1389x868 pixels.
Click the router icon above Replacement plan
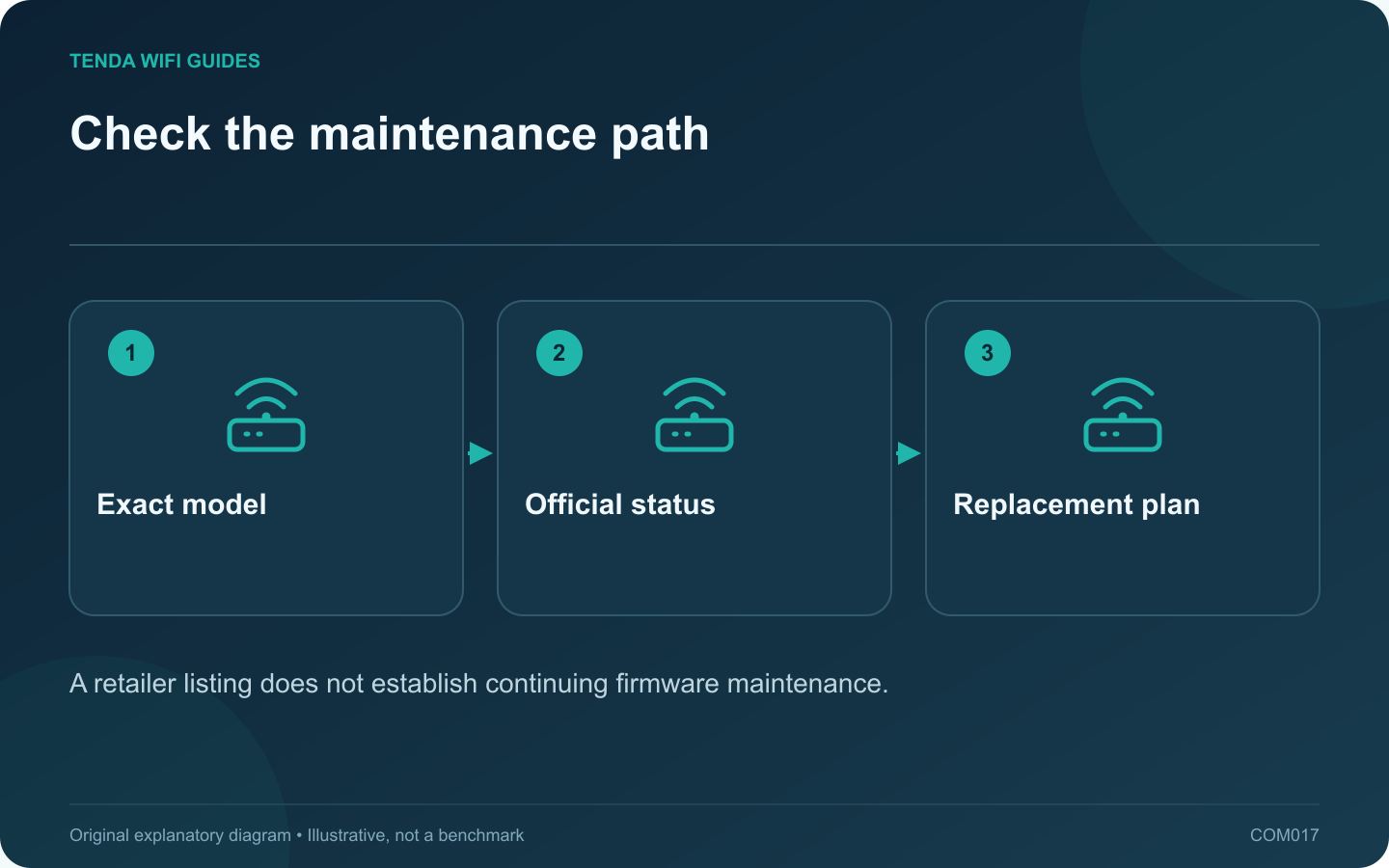tap(1123, 415)
